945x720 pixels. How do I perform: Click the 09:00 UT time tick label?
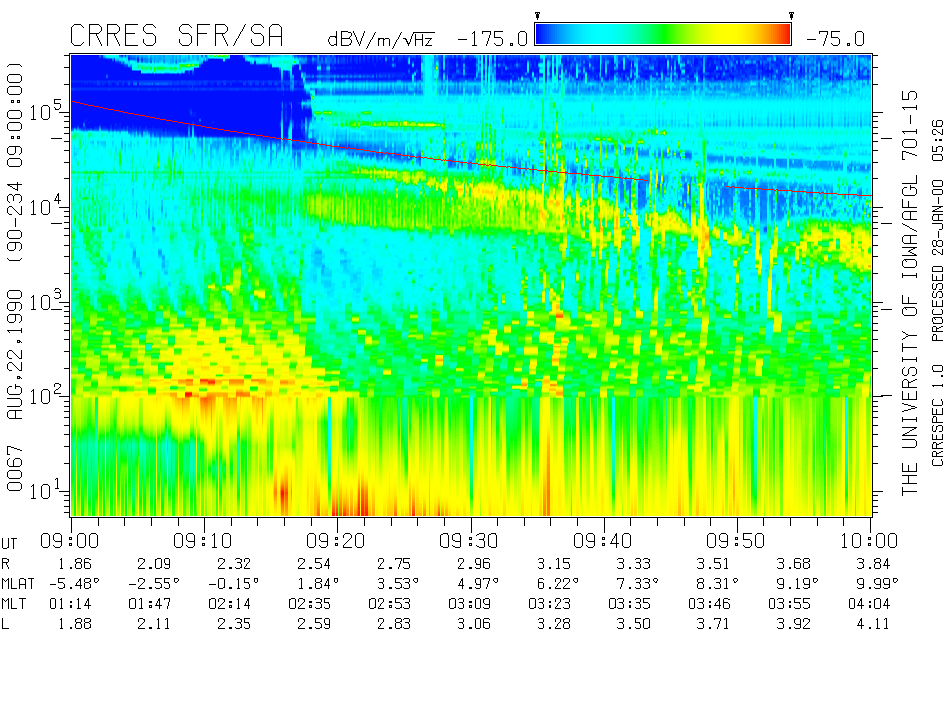point(71,540)
